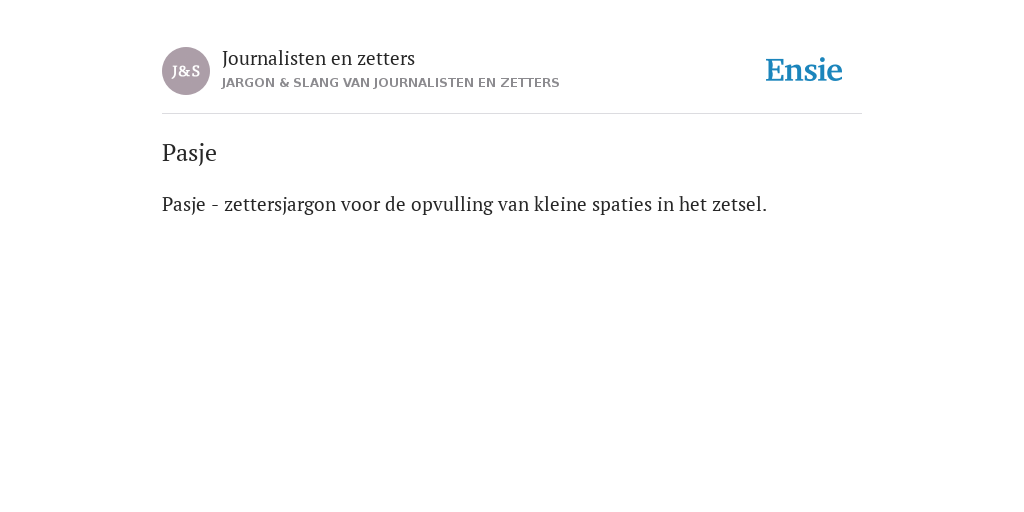Click the ampersand in the J&S avatar
Viewport: 1024px width, 512px height.
pyautogui.click(x=185, y=72)
